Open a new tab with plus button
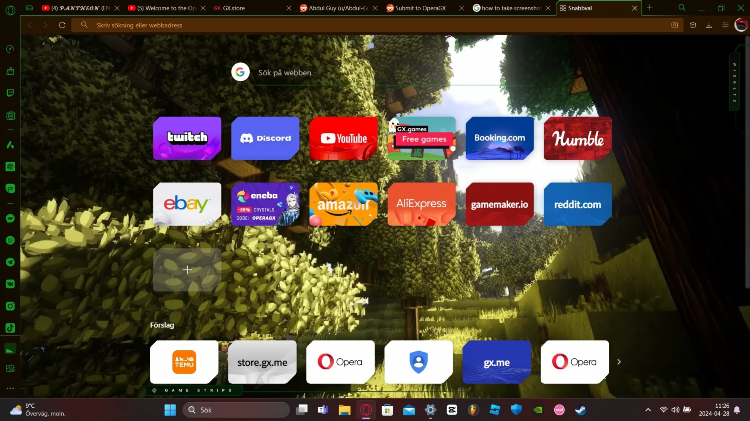 pyautogui.click(x=649, y=8)
